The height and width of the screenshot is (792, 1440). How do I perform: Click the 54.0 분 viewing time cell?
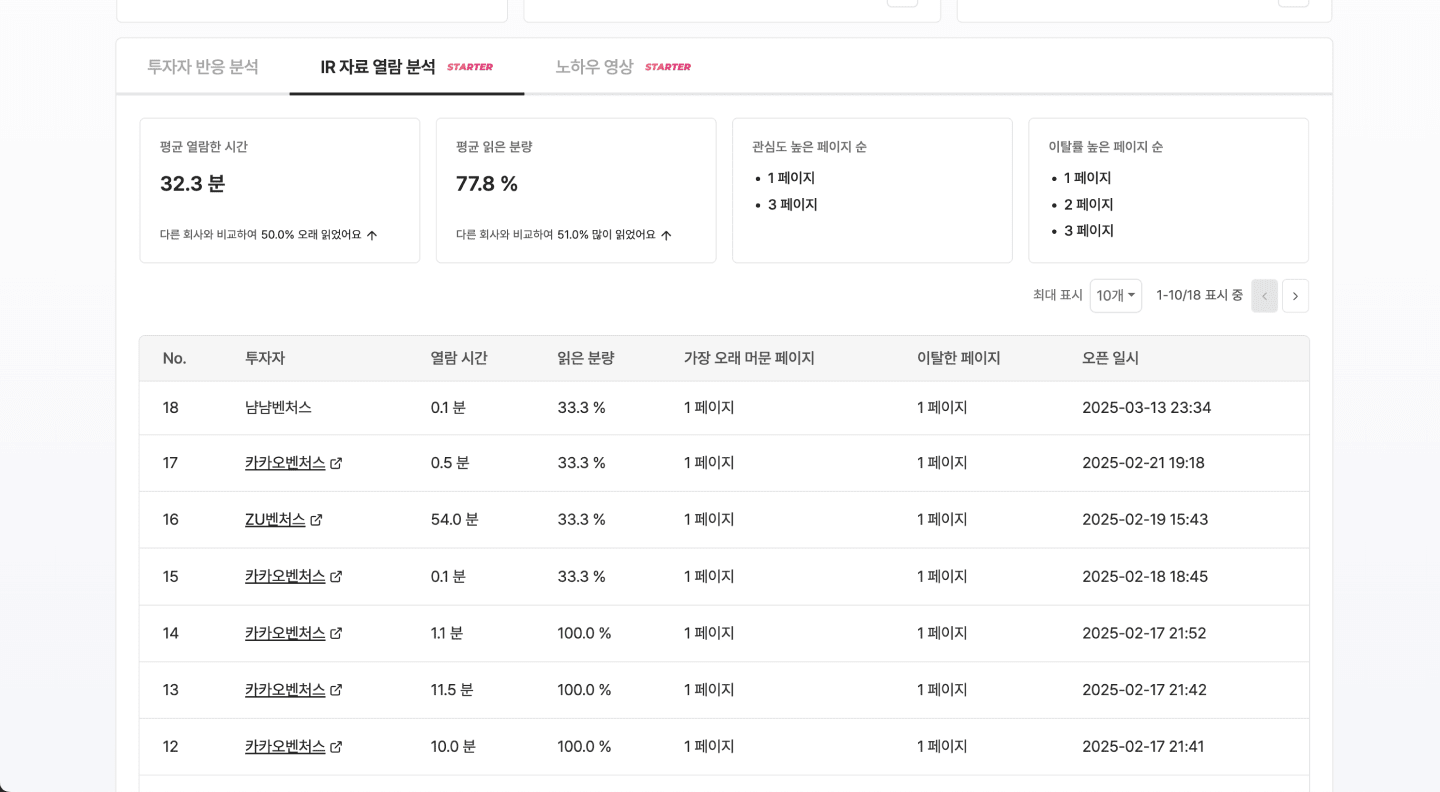click(x=455, y=520)
